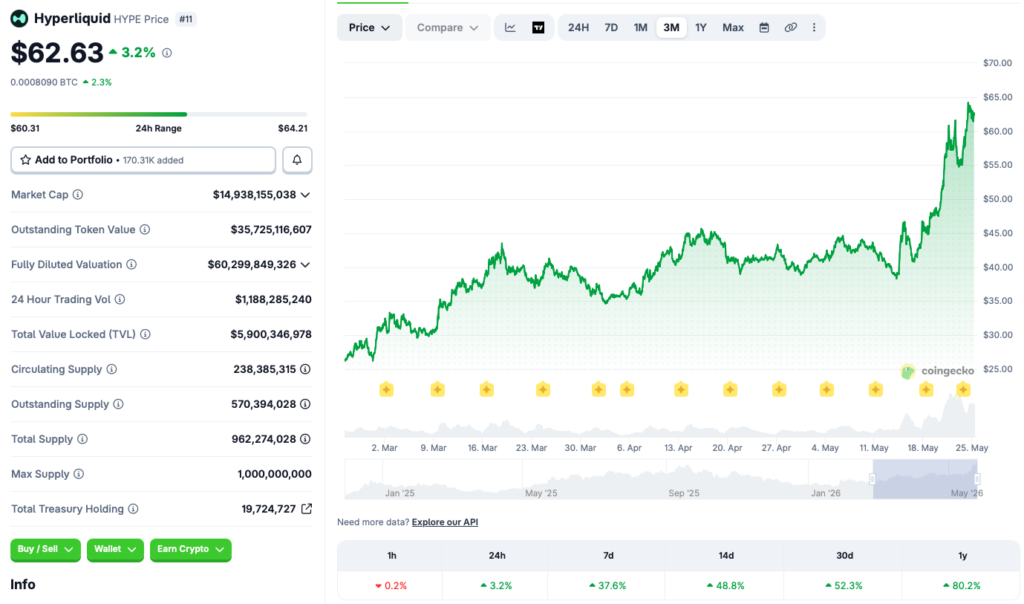Click left handle of chart navigator range

point(872,479)
